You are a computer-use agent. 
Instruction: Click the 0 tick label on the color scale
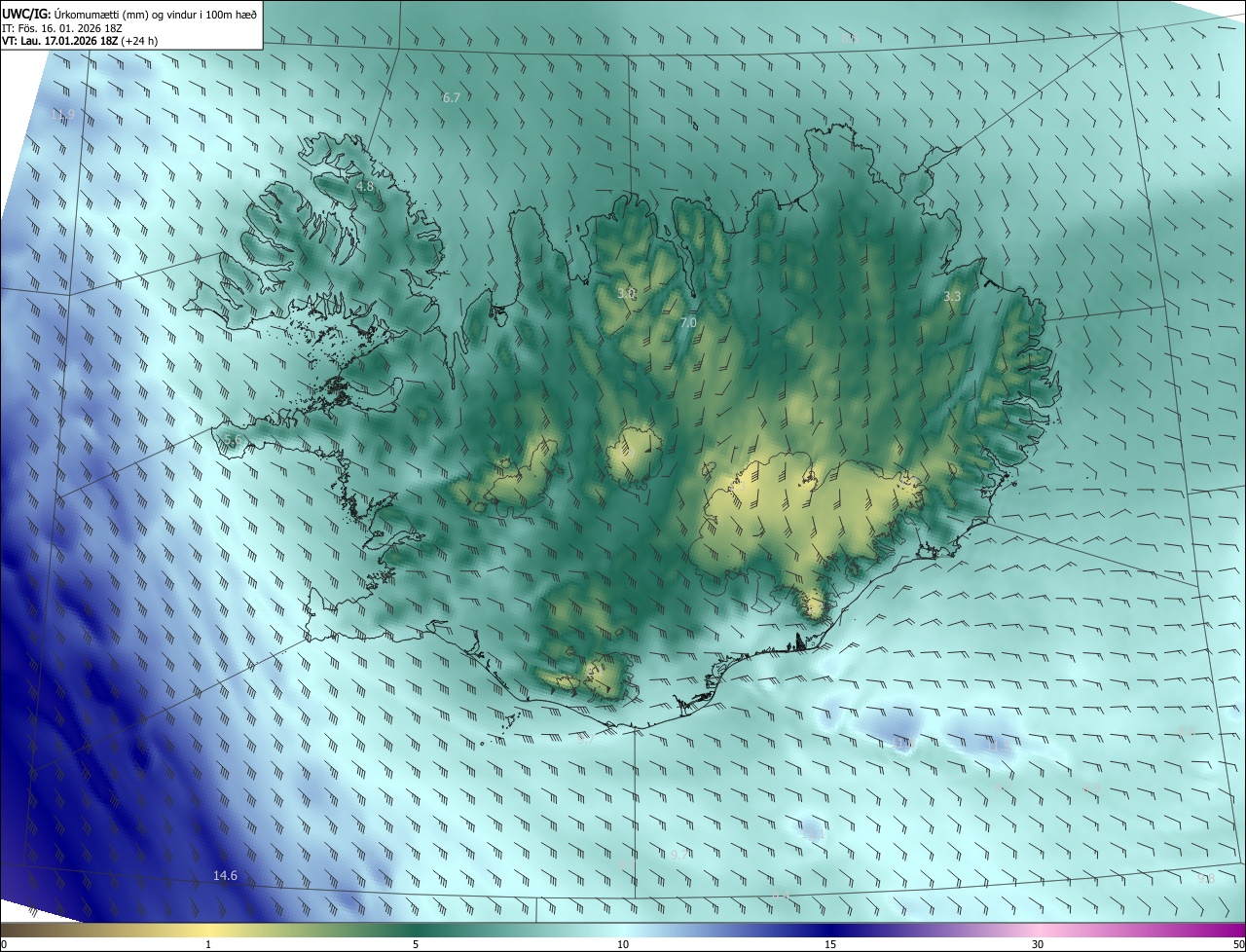[4, 944]
